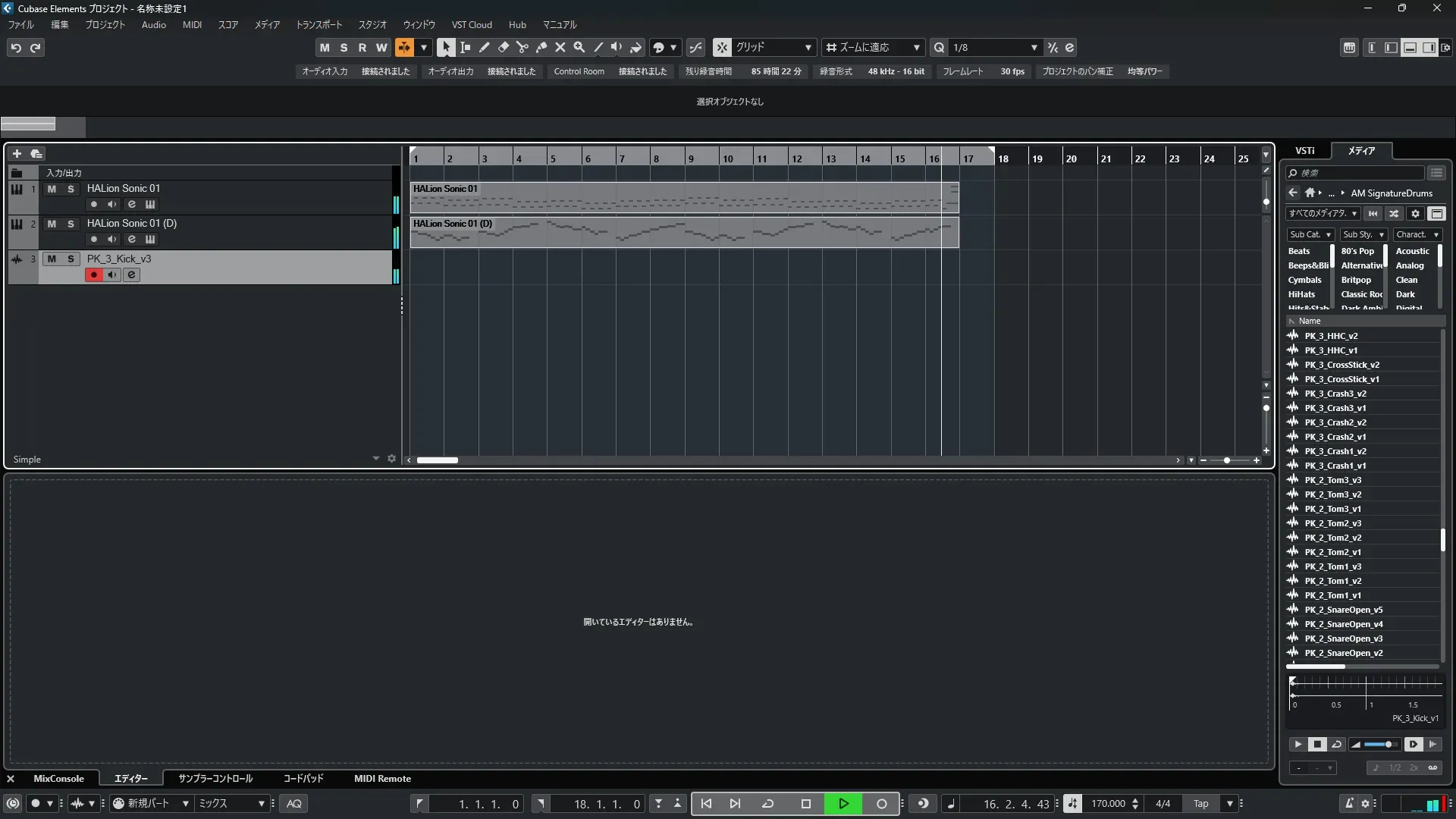Expand the グリッド snap type dropdown
The width and height of the screenshot is (1456, 819).
[808, 47]
